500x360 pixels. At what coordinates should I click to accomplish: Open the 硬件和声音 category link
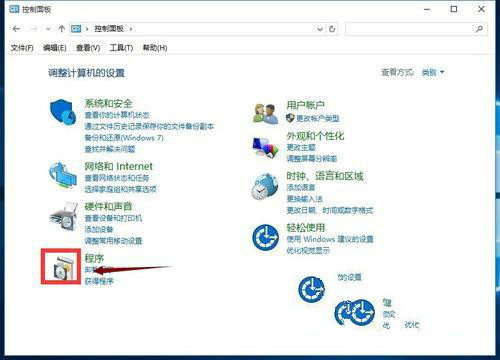pos(108,207)
